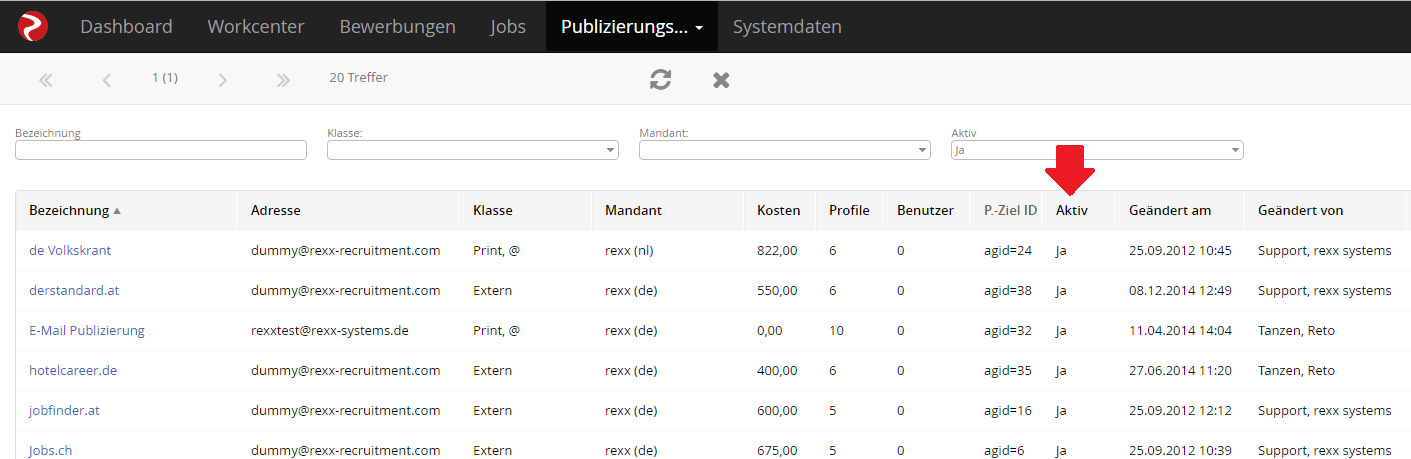Open Publizierungs... menu dropdown
Viewport: 1411px width, 459px height.
(x=631, y=26)
